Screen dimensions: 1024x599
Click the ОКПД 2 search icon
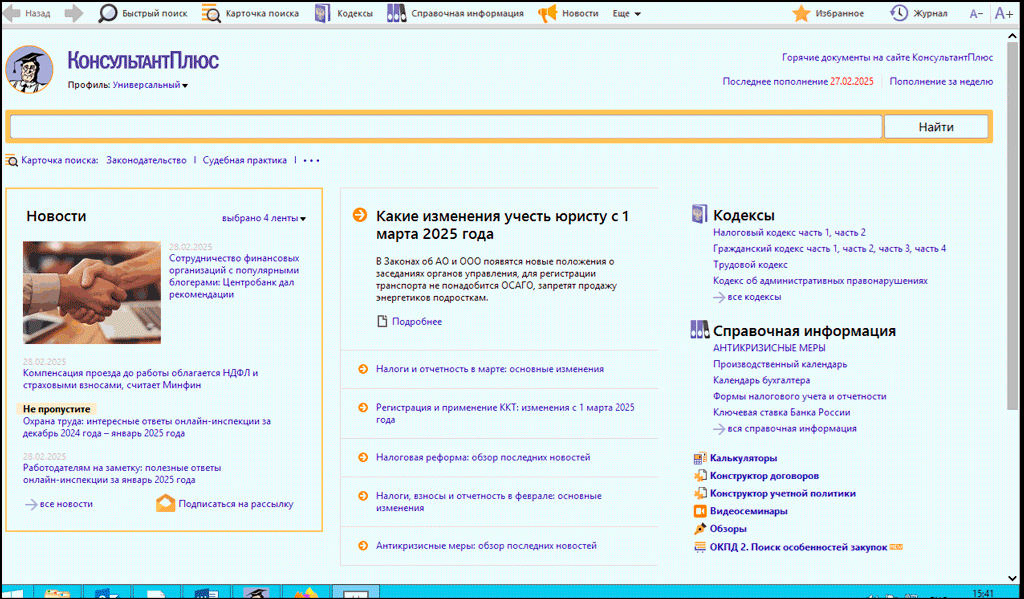[x=699, y=547]
